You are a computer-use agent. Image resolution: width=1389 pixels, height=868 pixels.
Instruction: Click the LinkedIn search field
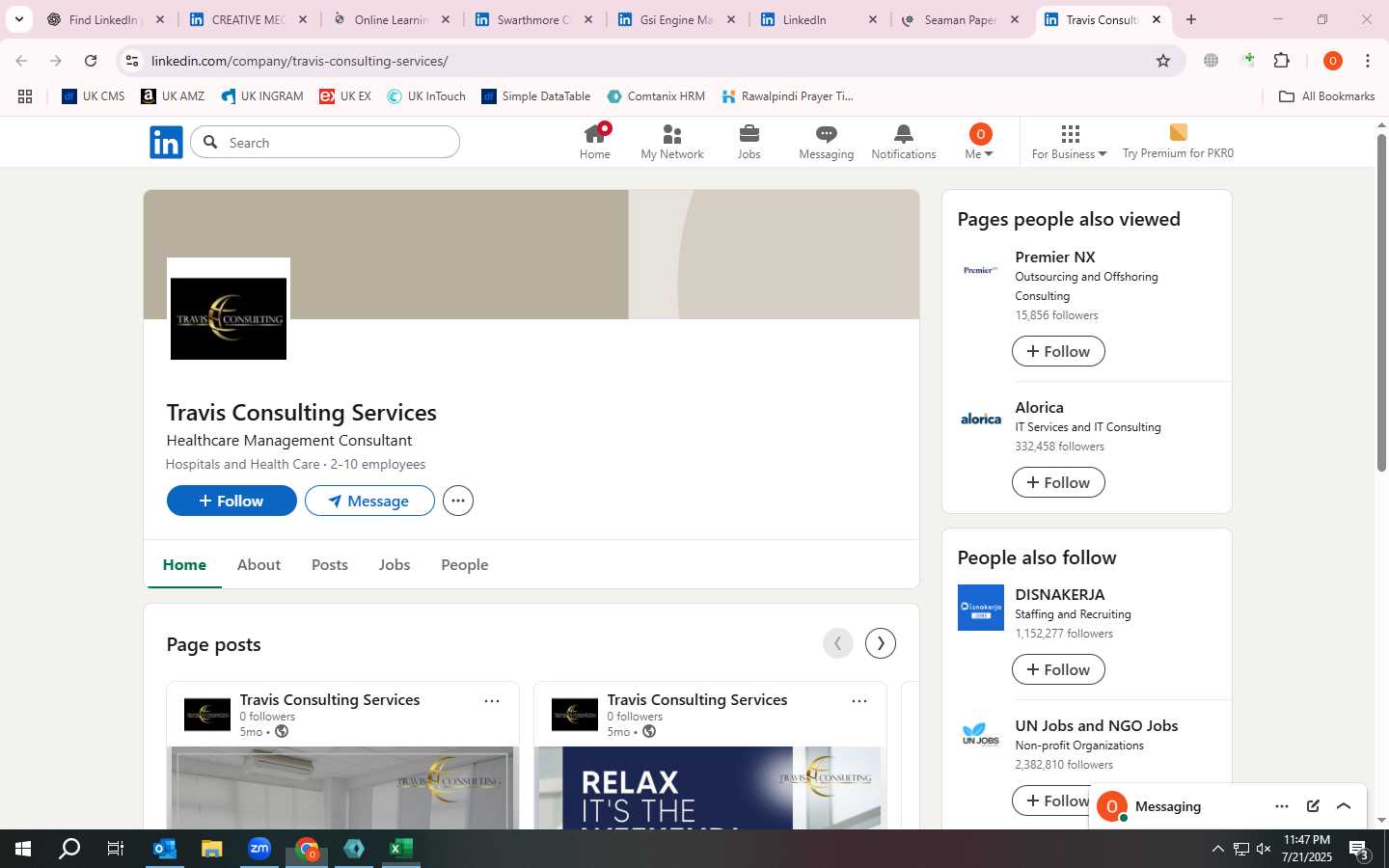point(325,143)
